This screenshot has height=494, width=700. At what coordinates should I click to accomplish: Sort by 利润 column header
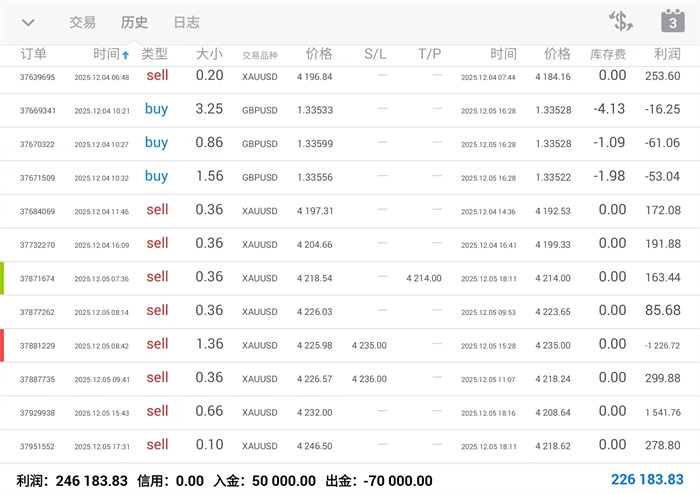click(666, 54)
